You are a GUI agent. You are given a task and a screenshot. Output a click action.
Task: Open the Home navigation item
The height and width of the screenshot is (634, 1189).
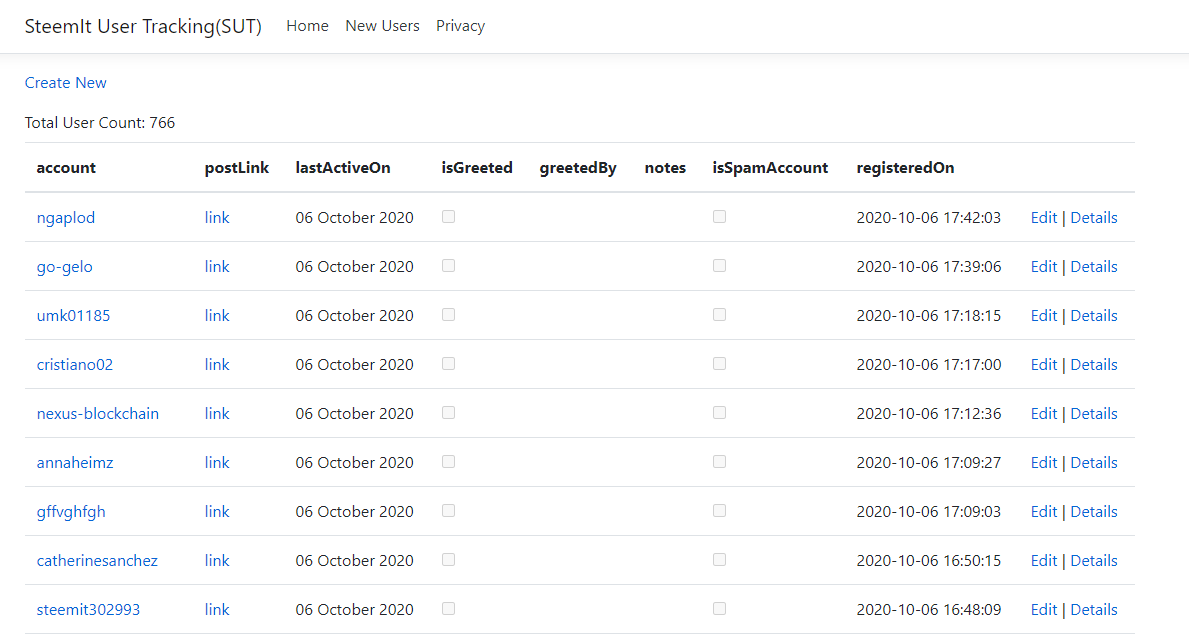point(307,26)
